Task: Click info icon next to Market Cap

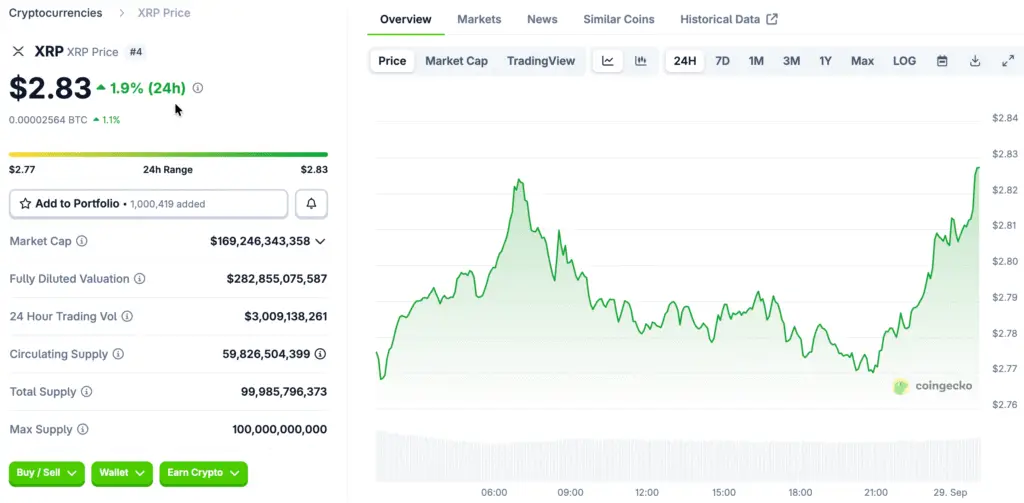Action: coord(82,241)
